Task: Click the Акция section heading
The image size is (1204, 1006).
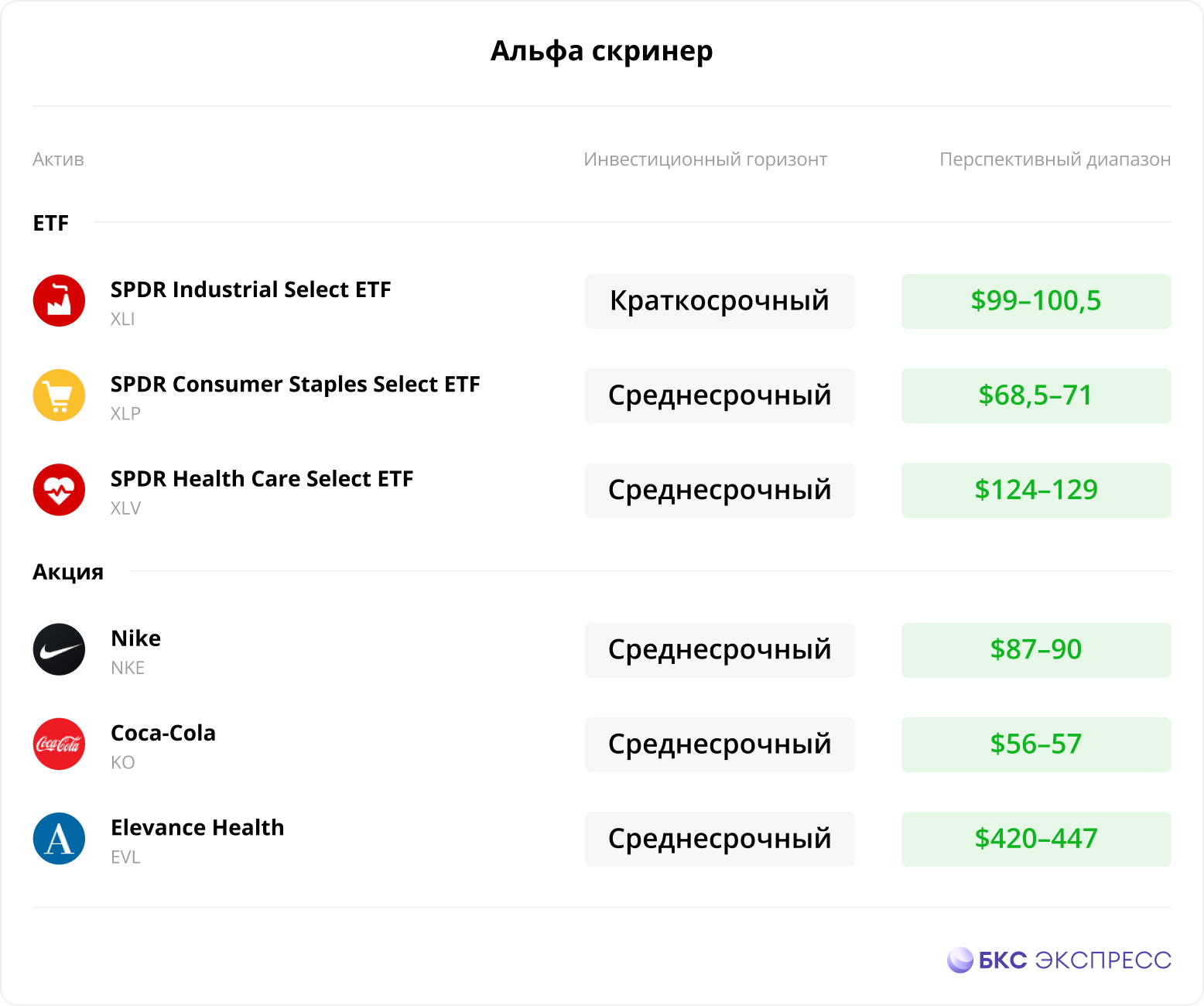Action: point(68,572)
